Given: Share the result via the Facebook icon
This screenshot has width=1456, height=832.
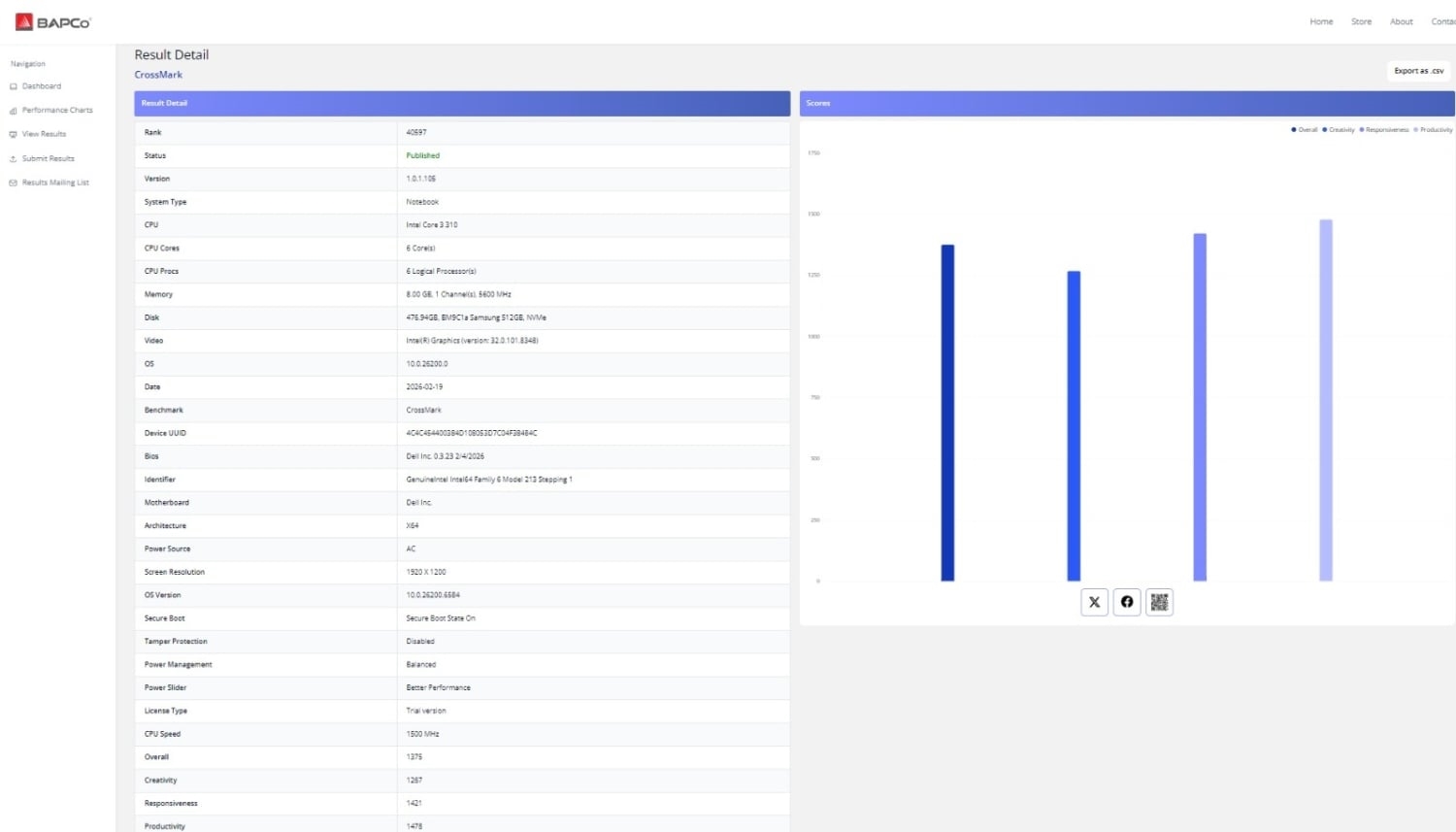Looking at the screenshot, I should click(x=1127, y=602).
